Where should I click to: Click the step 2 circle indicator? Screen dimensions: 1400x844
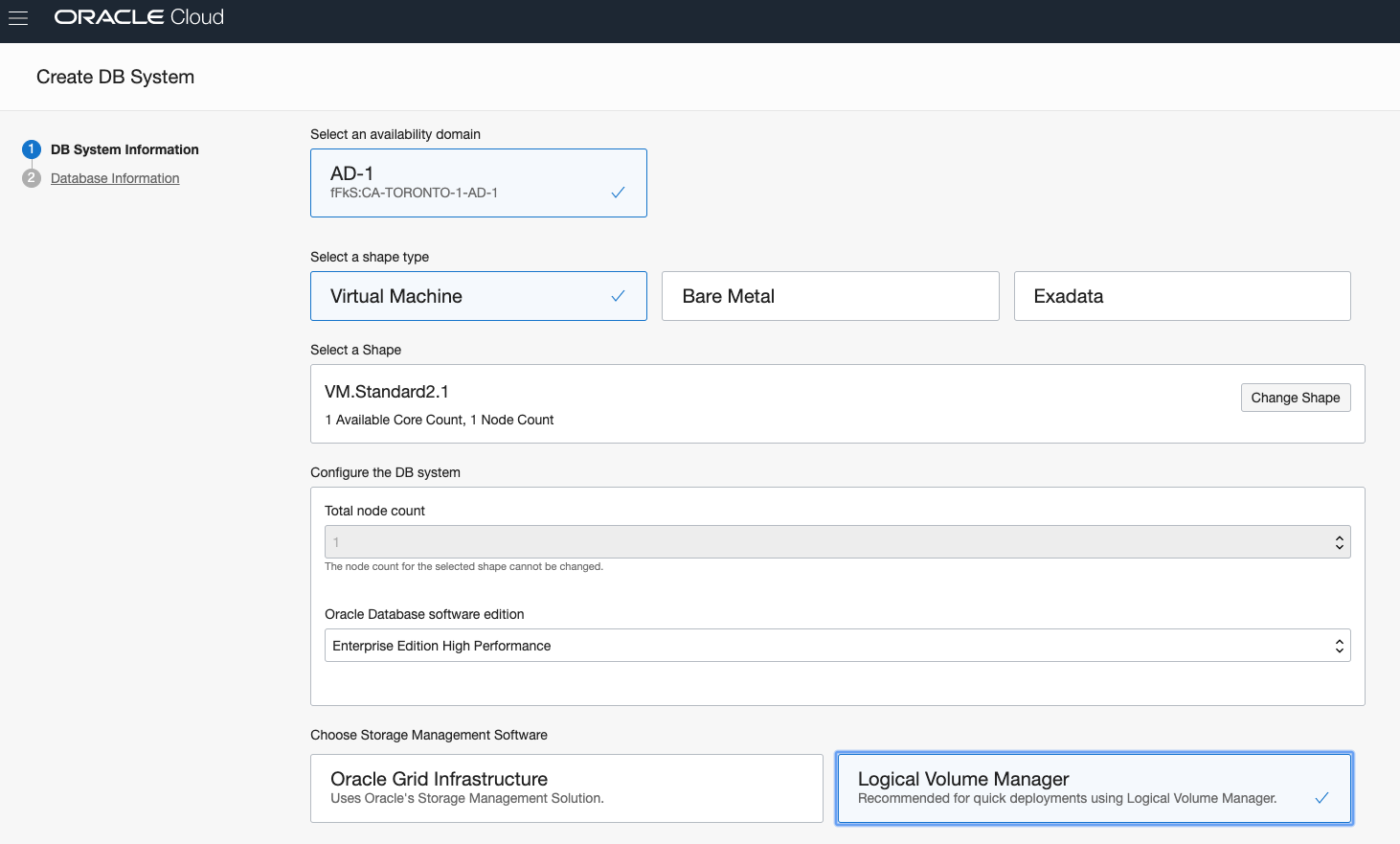31,178
